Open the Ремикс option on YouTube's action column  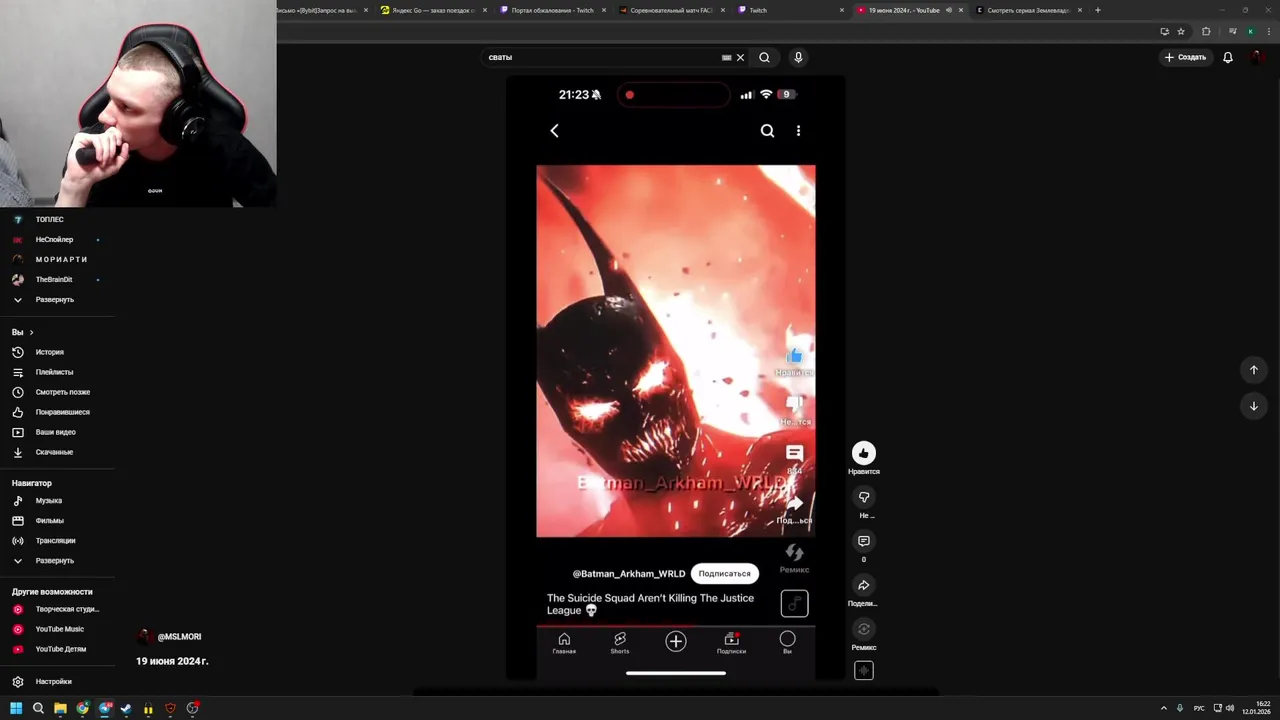(864, 629)
